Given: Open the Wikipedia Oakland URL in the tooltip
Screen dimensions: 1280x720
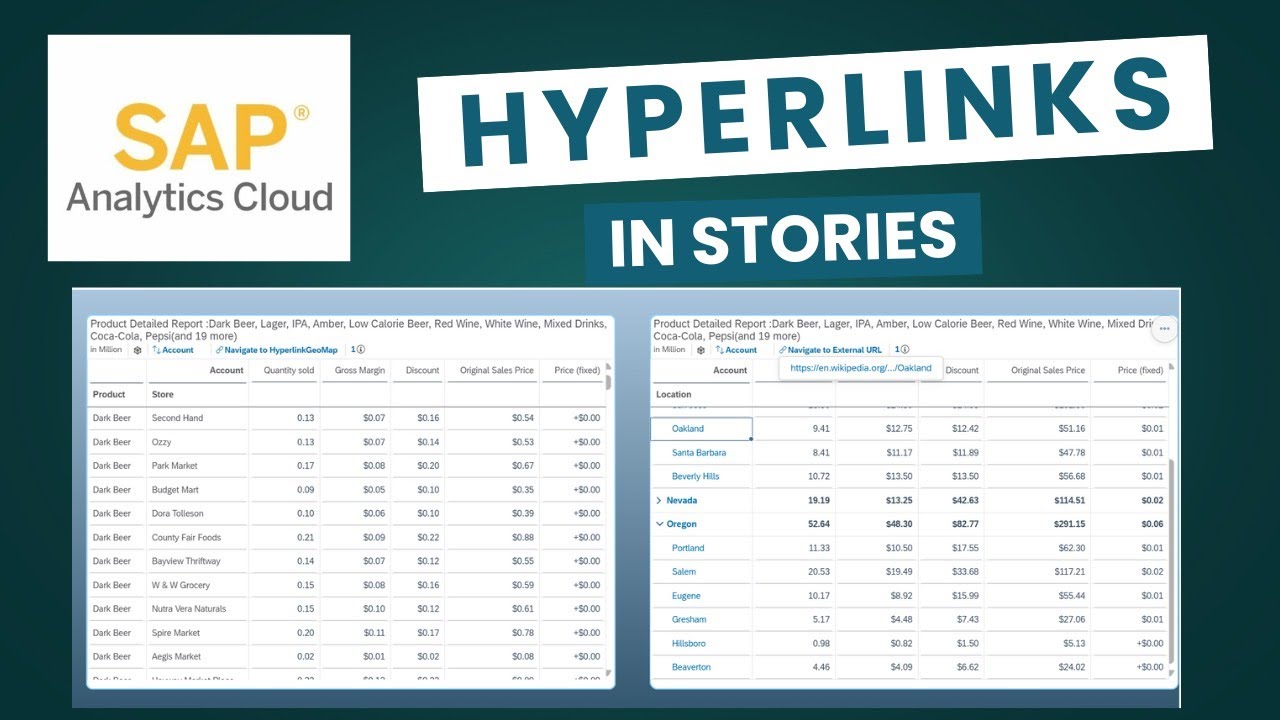Looking at the screenshot, I should (860, 368).
